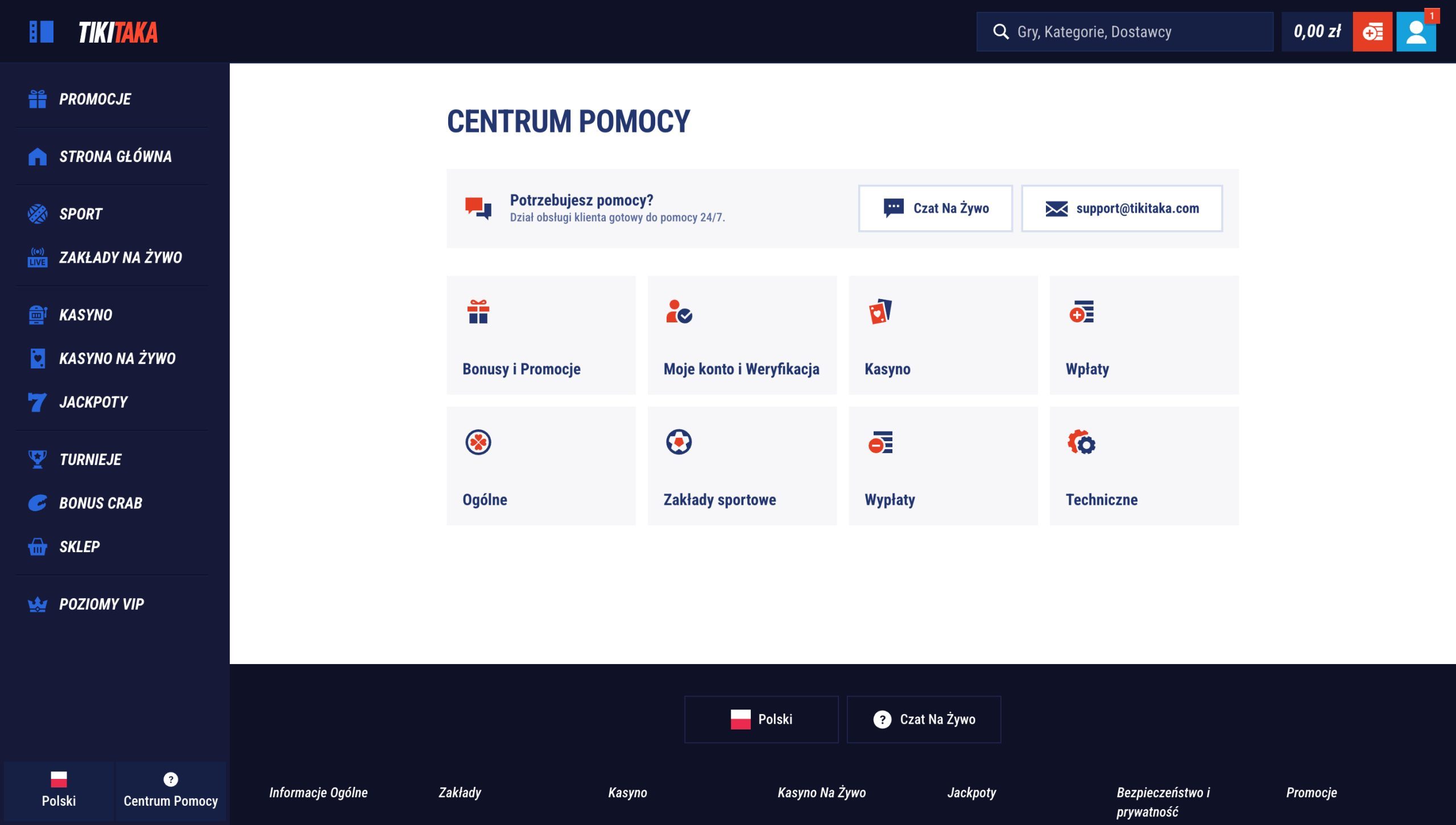Screen dimensions: 1456x825
Task: Click the search magnifier icon
Action: (x=1000, y=32)
